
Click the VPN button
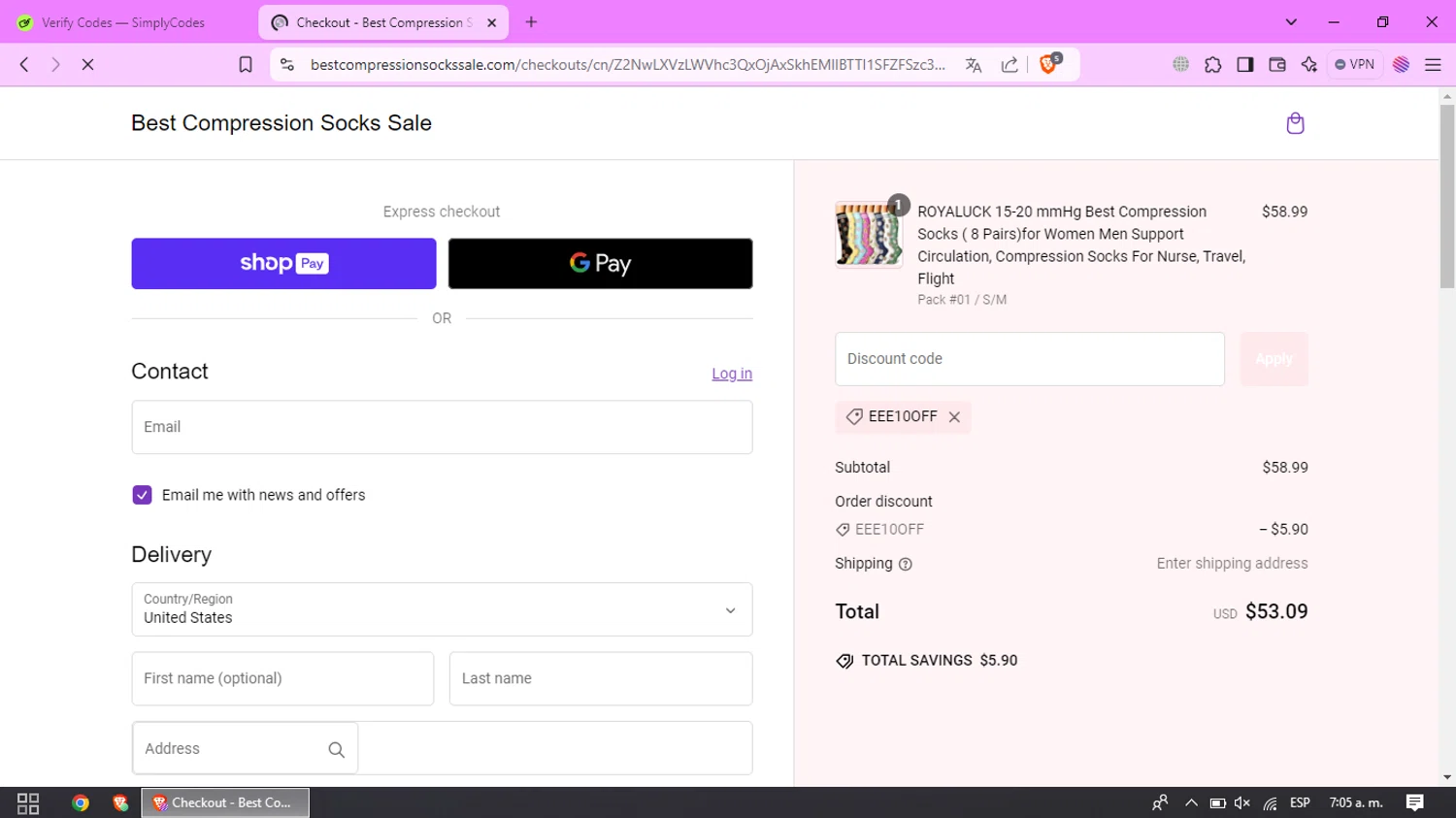pos(1355,64)
